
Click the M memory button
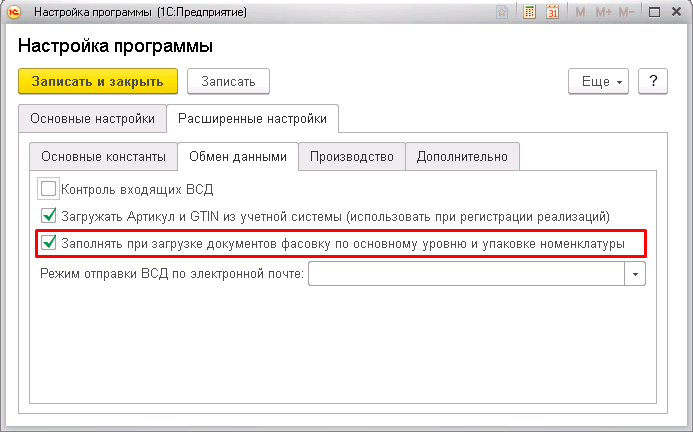(580, 12)
